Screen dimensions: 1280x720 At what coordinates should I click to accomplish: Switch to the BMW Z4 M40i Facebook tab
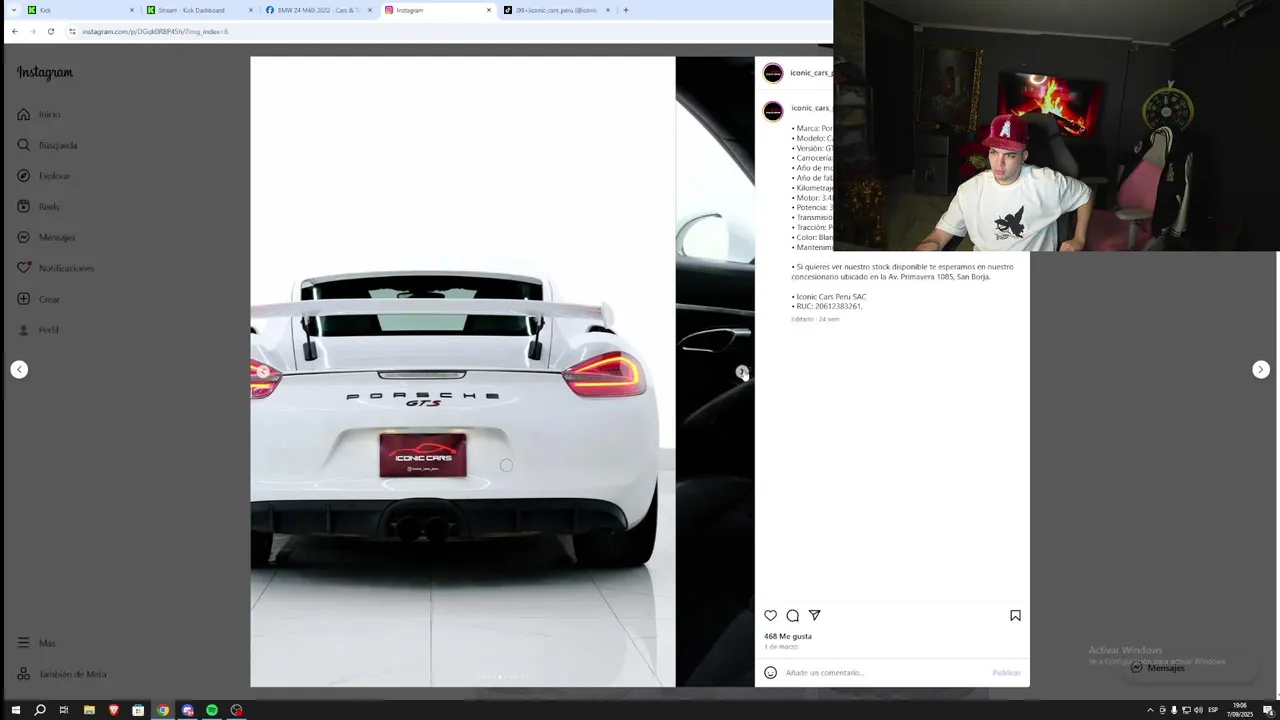coord(318,10)
